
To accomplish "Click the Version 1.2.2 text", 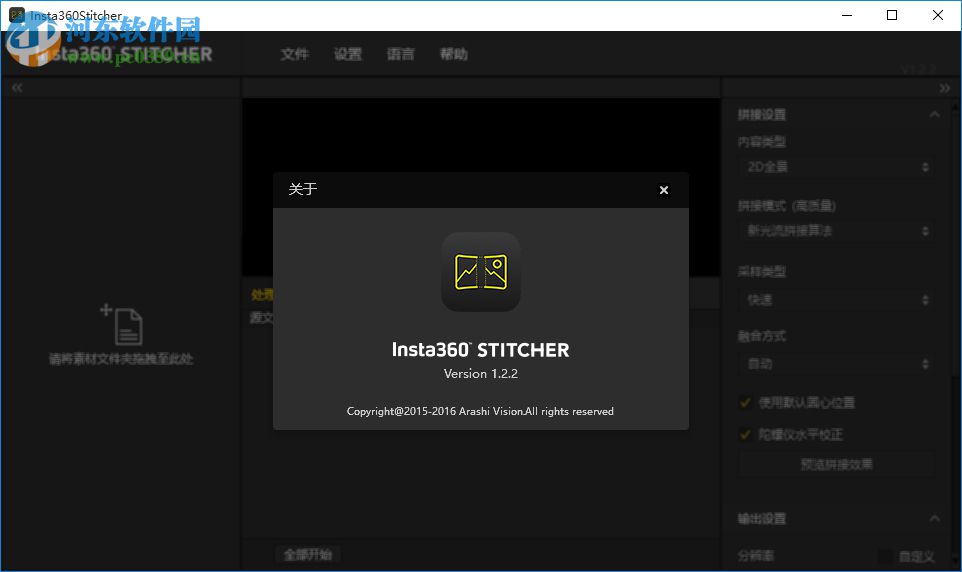I will [x=481, y=374].
